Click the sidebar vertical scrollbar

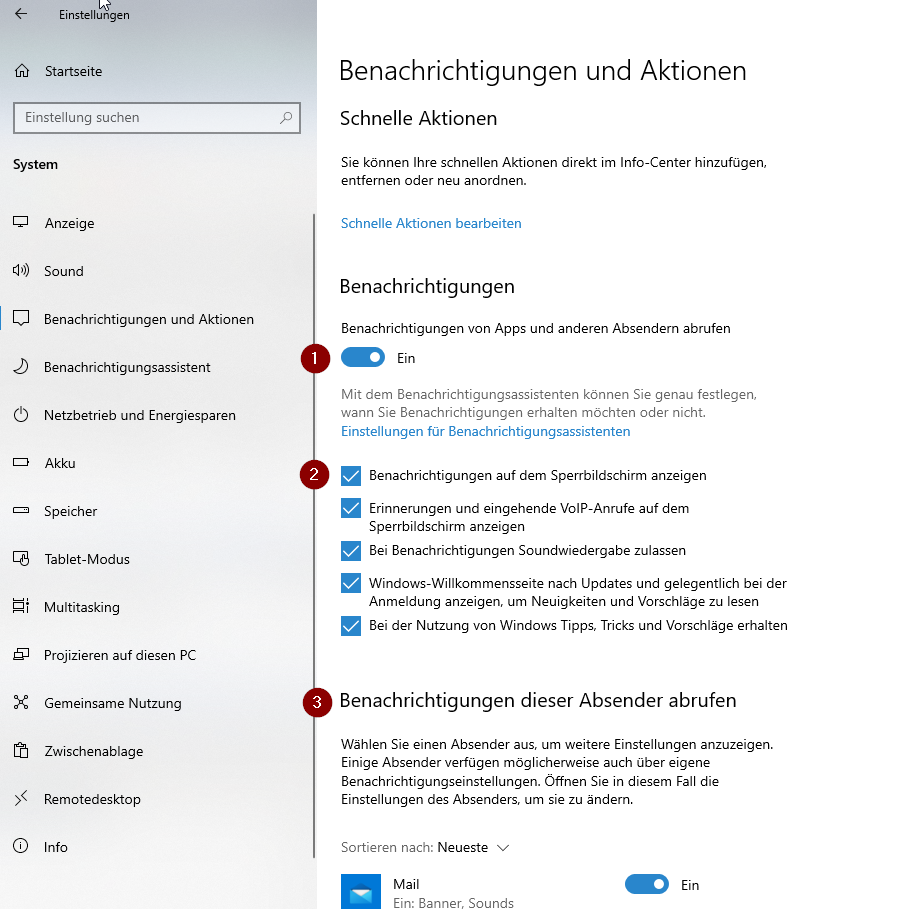pos(314,536)
